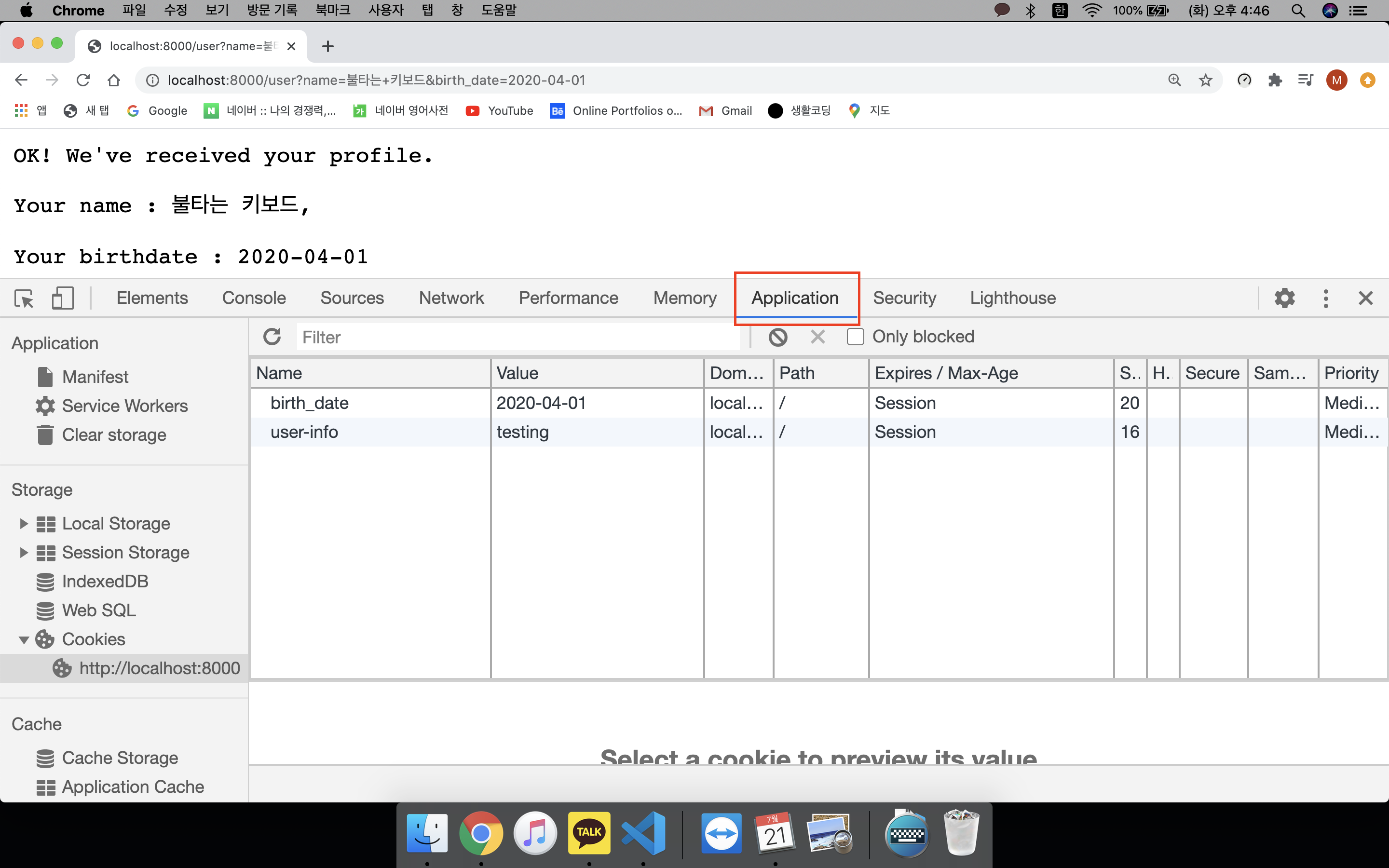Image resolution: width=1389 pixels, height=868 pixels.
Task: Select the user-info cookie row
Action: (x=304, y=432)
